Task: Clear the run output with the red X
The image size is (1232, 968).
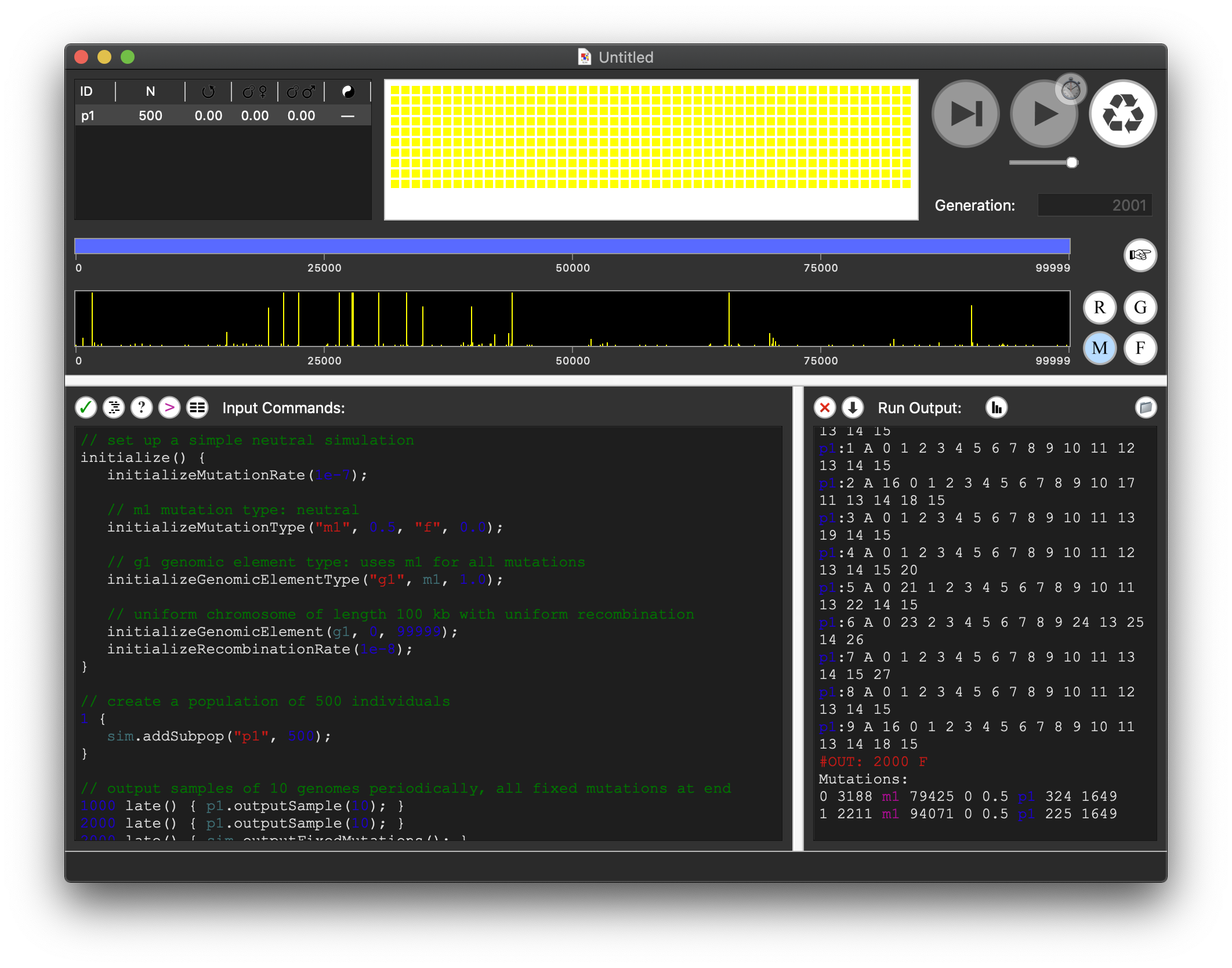Action: [x=825, y=407]
